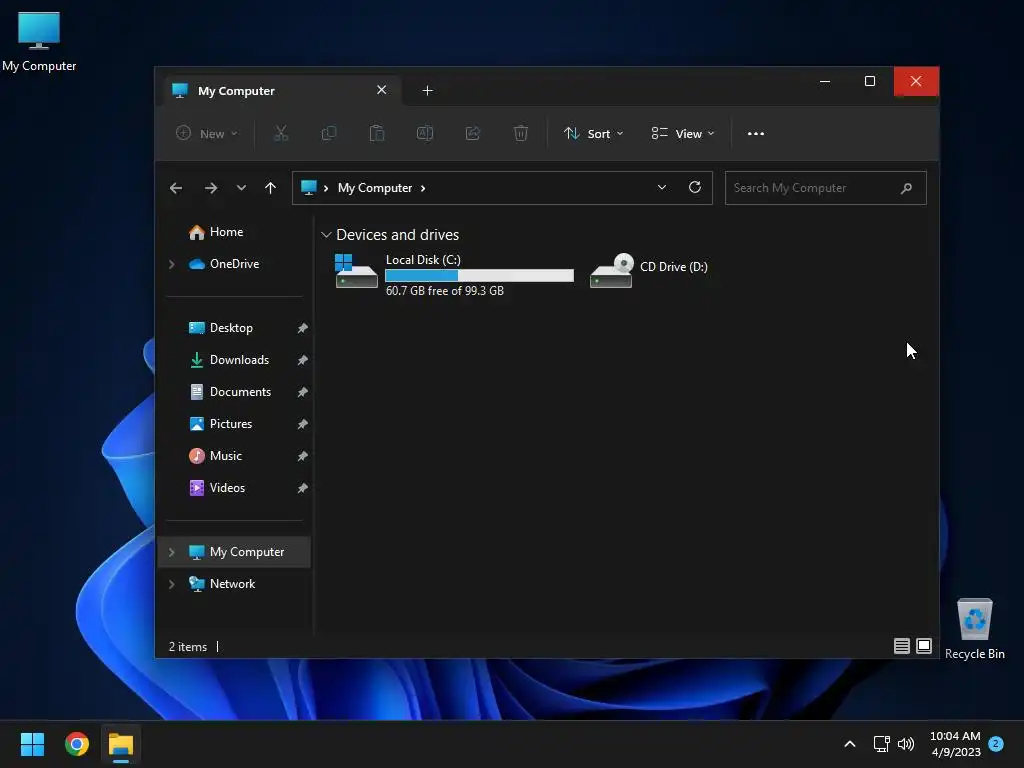Click the computer icon at the start of the address bar
The height and width of the screenshot is (768, 1024).
point(308,187)
